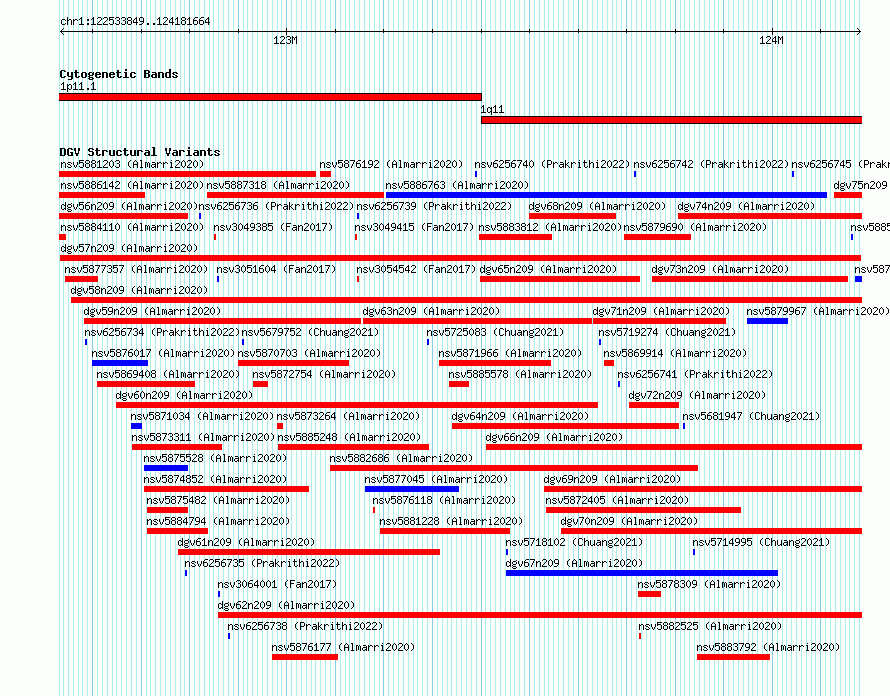Click nsv5876177 (Almarri2020) label

[x=343, y=647]
